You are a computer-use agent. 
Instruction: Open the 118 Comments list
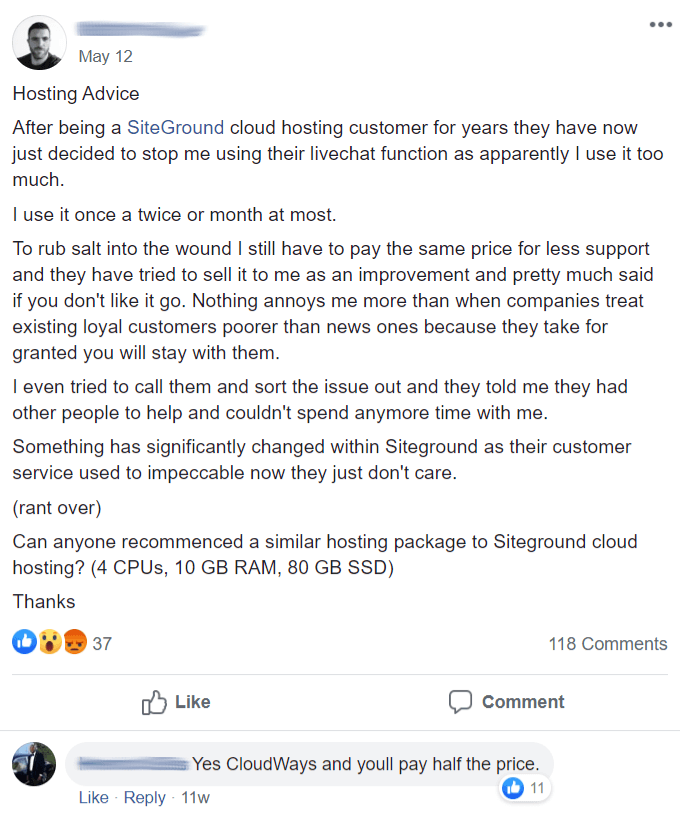click(x=607, y=643)
